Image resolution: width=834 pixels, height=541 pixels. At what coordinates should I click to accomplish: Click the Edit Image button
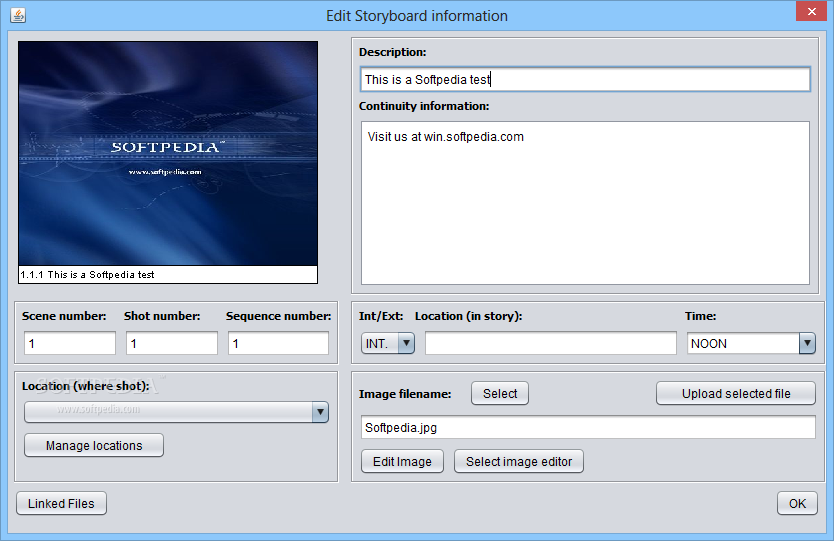click(x=402, y=461)
